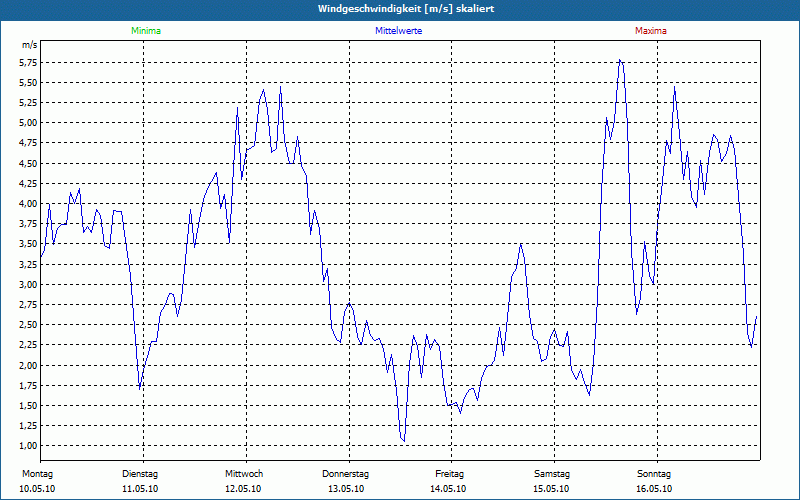Click the Mittwoch day label
This screenshot has width=800, height=500.
tap(244, 474)
